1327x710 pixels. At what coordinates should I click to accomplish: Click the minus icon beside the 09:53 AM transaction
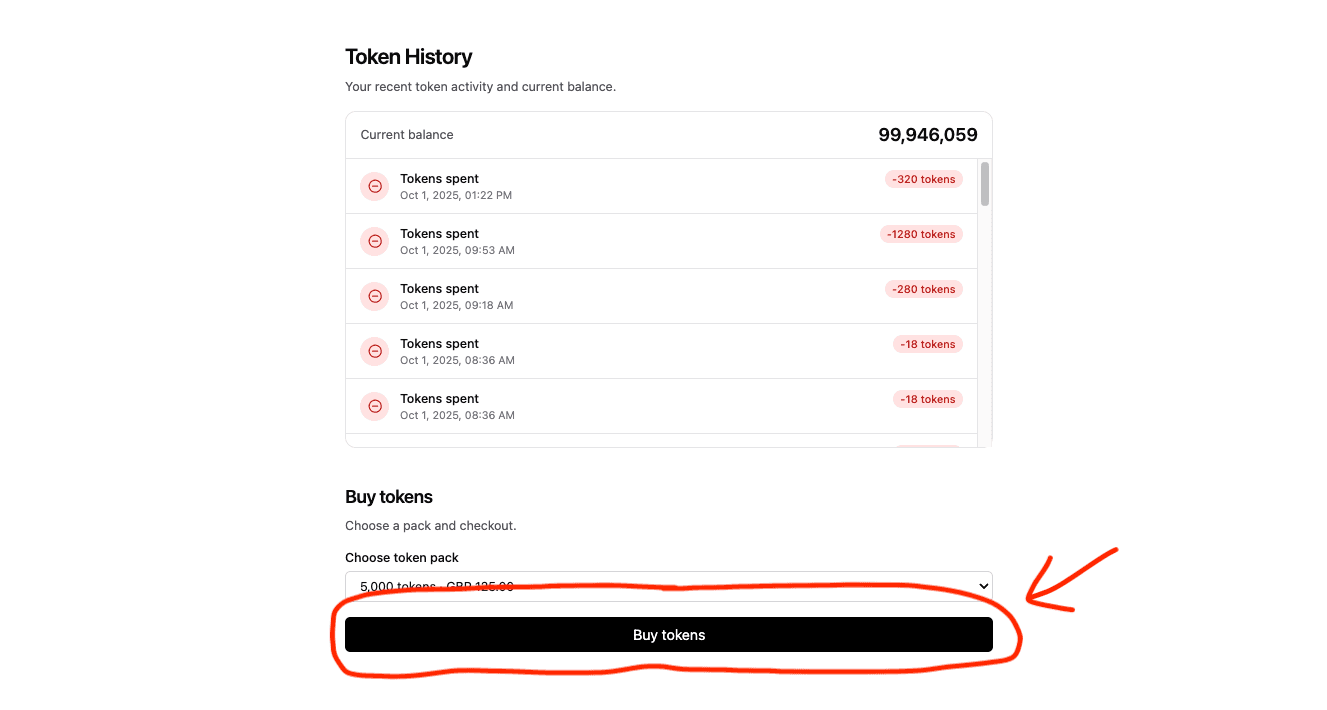[374, 241]
